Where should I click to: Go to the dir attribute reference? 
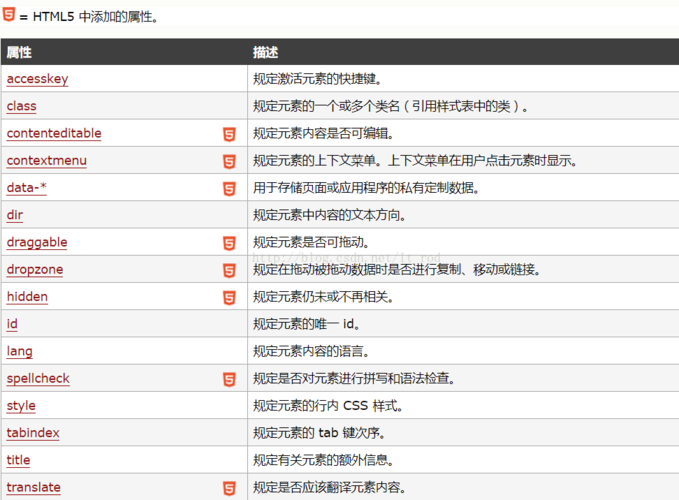pyautogui.click(x=14, y=215)
